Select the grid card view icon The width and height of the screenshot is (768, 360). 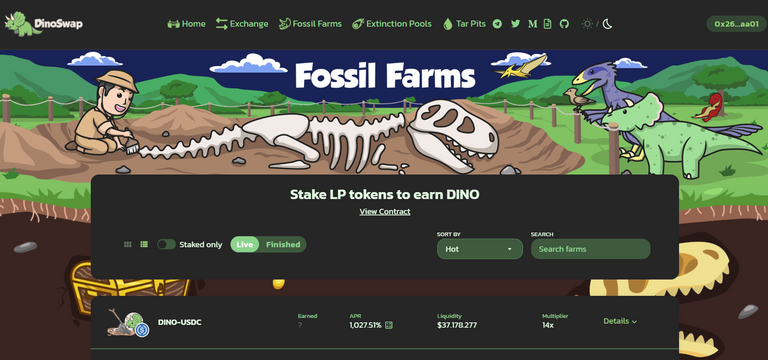point(128,244)
